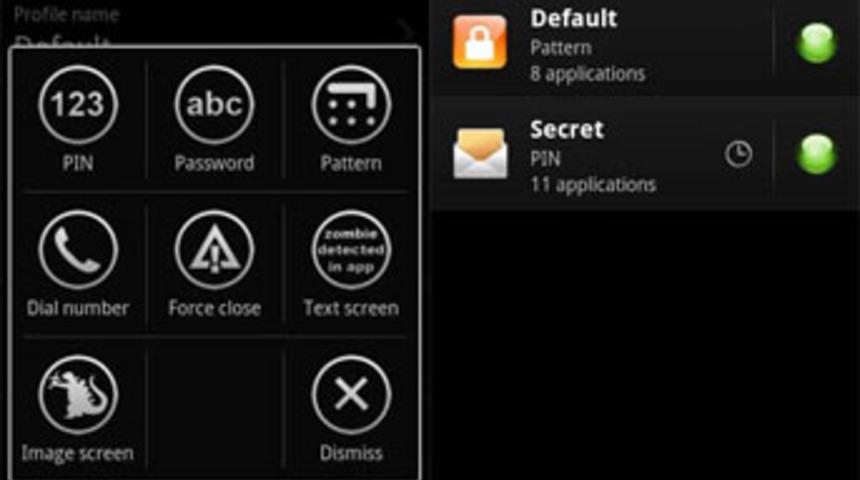
Task: Click the Password label text
Action: click(214, 163)
